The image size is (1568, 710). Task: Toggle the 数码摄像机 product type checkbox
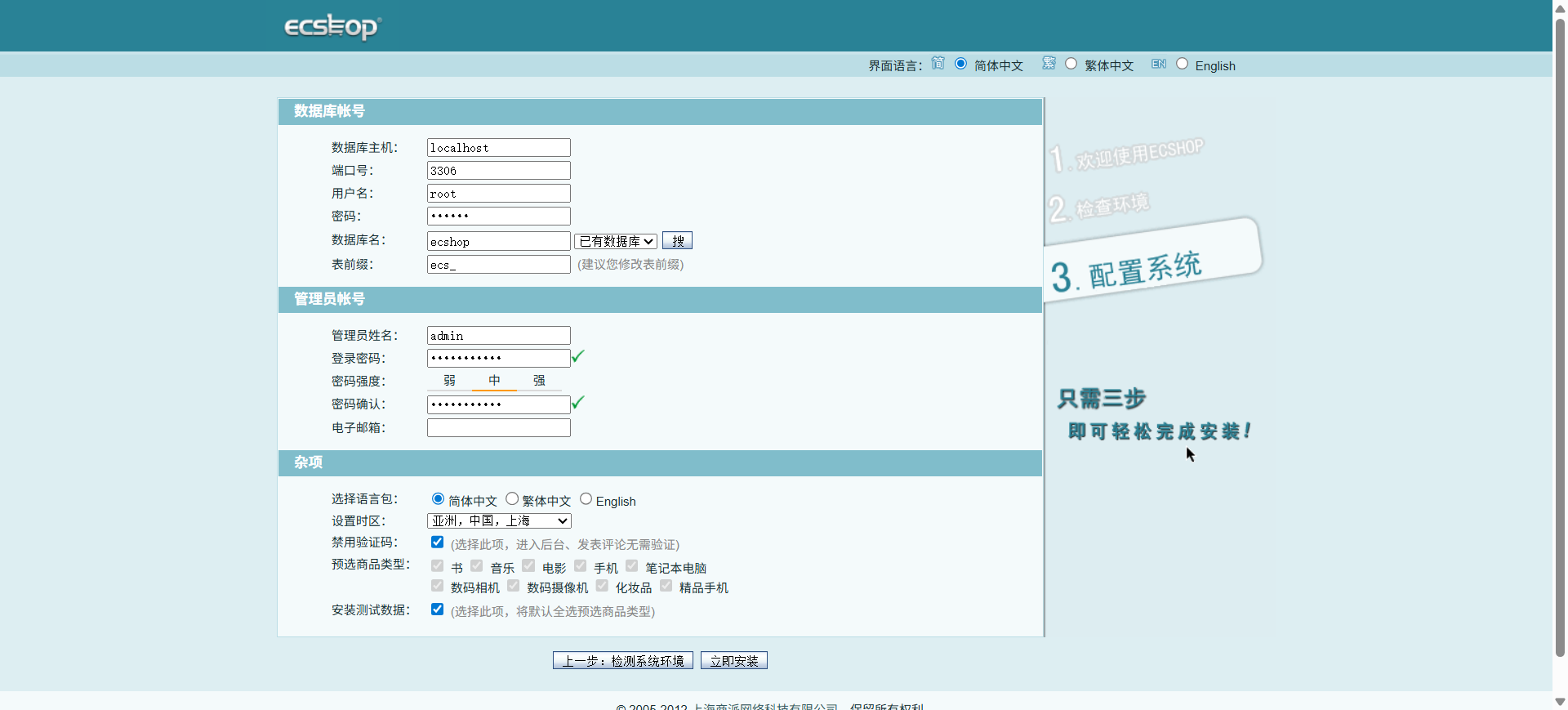[514, 586]
